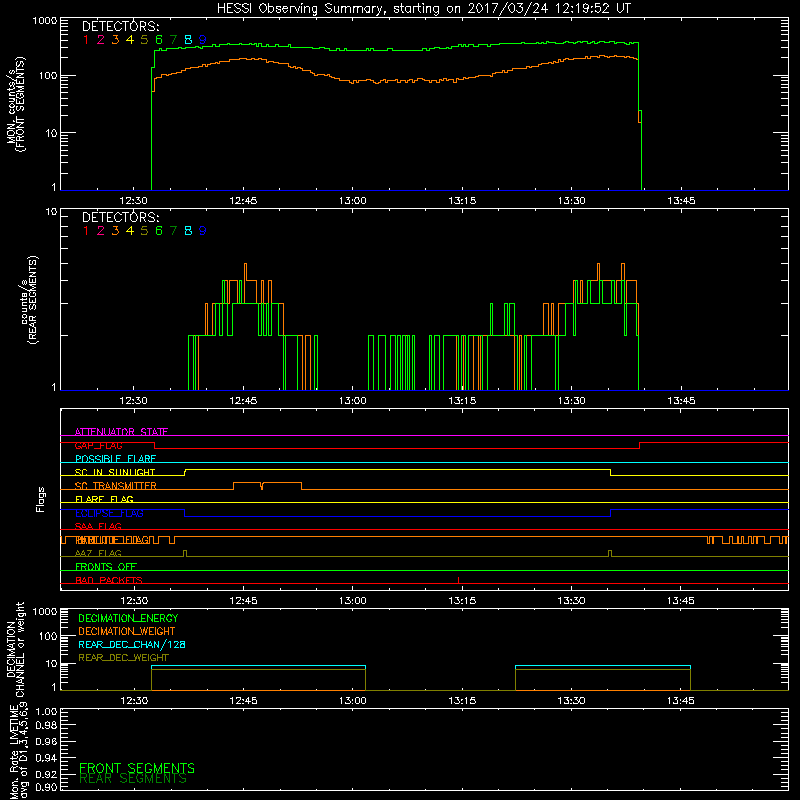
Task: Select detector 2 in front segments legend
Action: (101, 39)
